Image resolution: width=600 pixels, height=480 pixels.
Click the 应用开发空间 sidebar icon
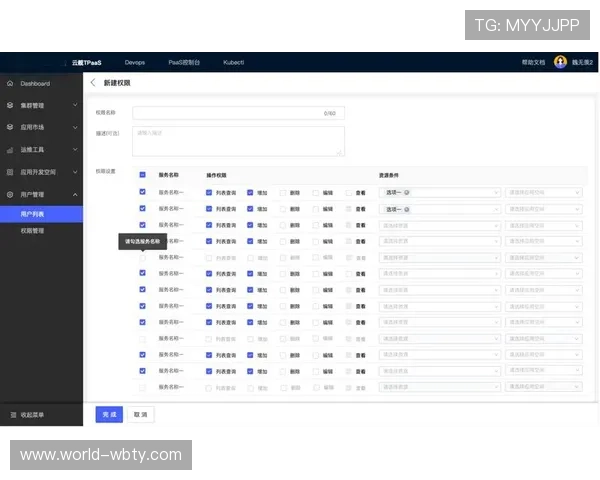click(x=10, y=172)
